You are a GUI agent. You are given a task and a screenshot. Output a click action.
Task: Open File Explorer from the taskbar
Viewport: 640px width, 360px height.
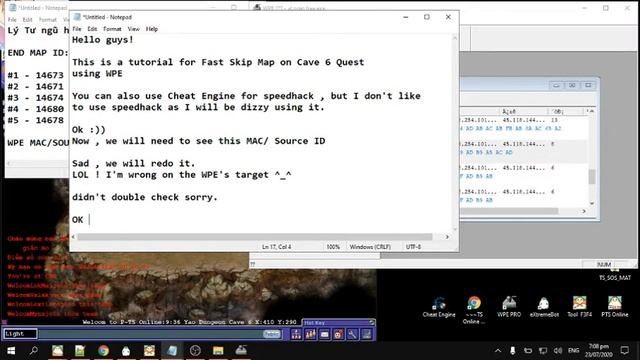click(218, 351)
